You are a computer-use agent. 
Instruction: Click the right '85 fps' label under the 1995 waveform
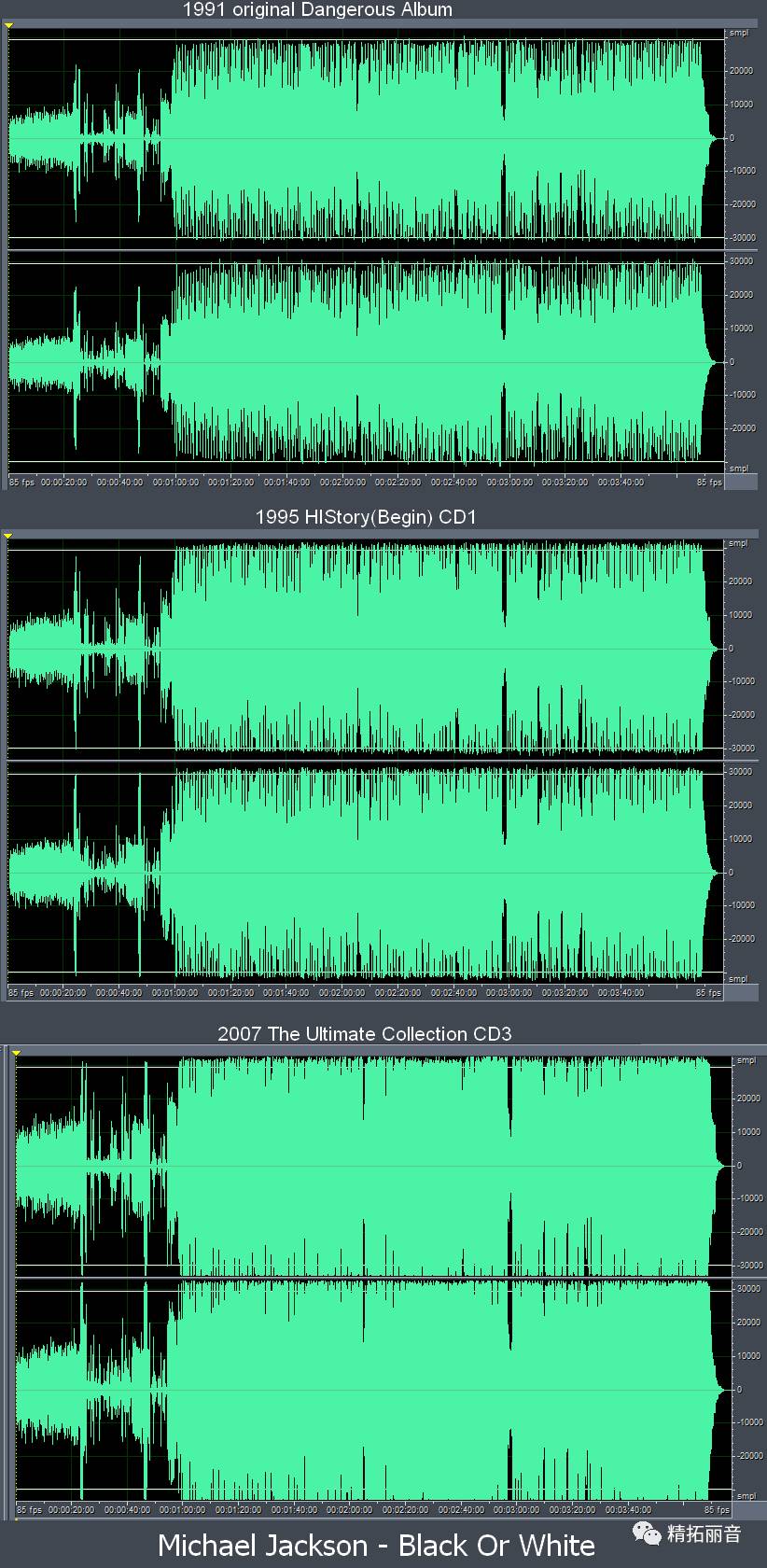(x=709, y=993)
